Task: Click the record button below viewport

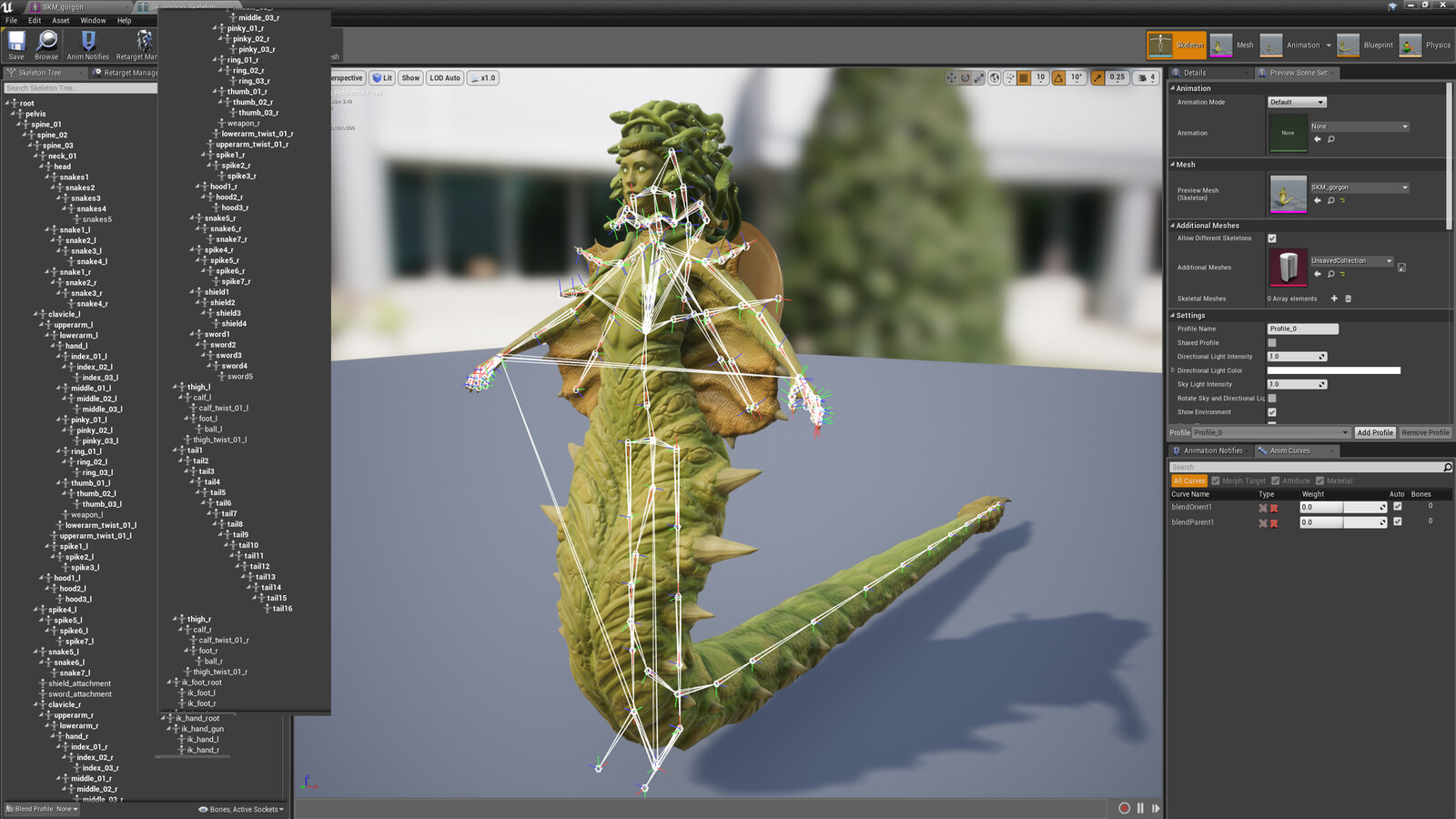Action: [1124, 808]
